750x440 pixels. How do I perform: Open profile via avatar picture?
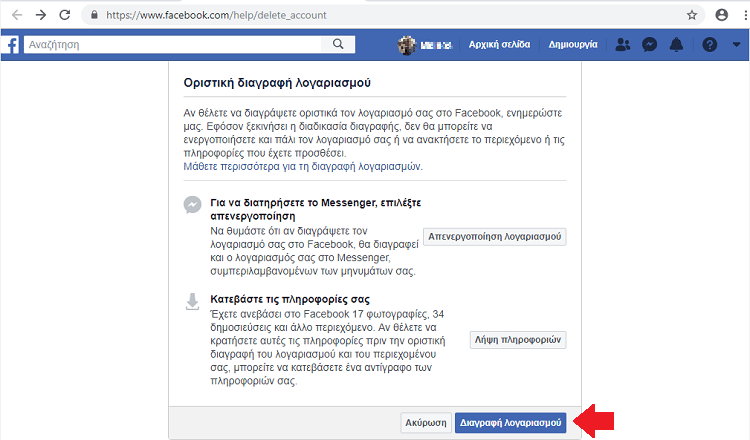pyautogui.click(x=407, y=45)
